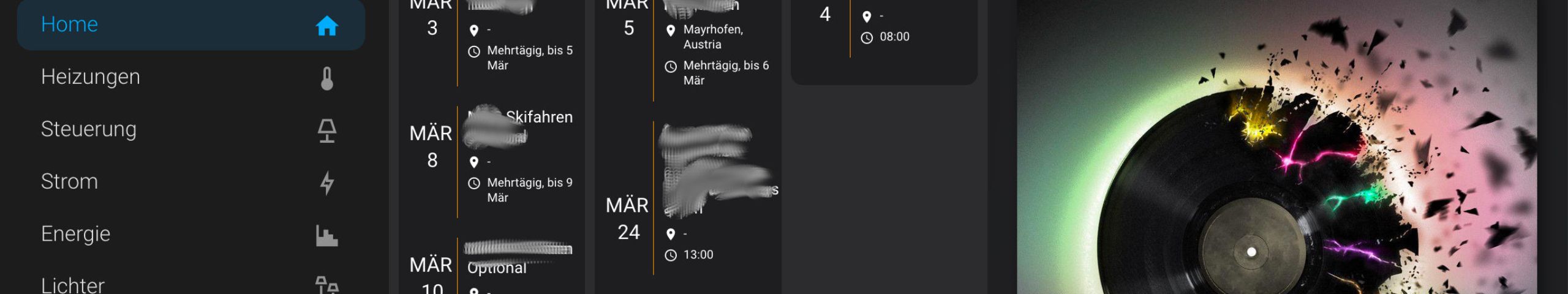1568x294 pixels.
Task: Click the house icon in the sidebar
Action: (326, 26)
